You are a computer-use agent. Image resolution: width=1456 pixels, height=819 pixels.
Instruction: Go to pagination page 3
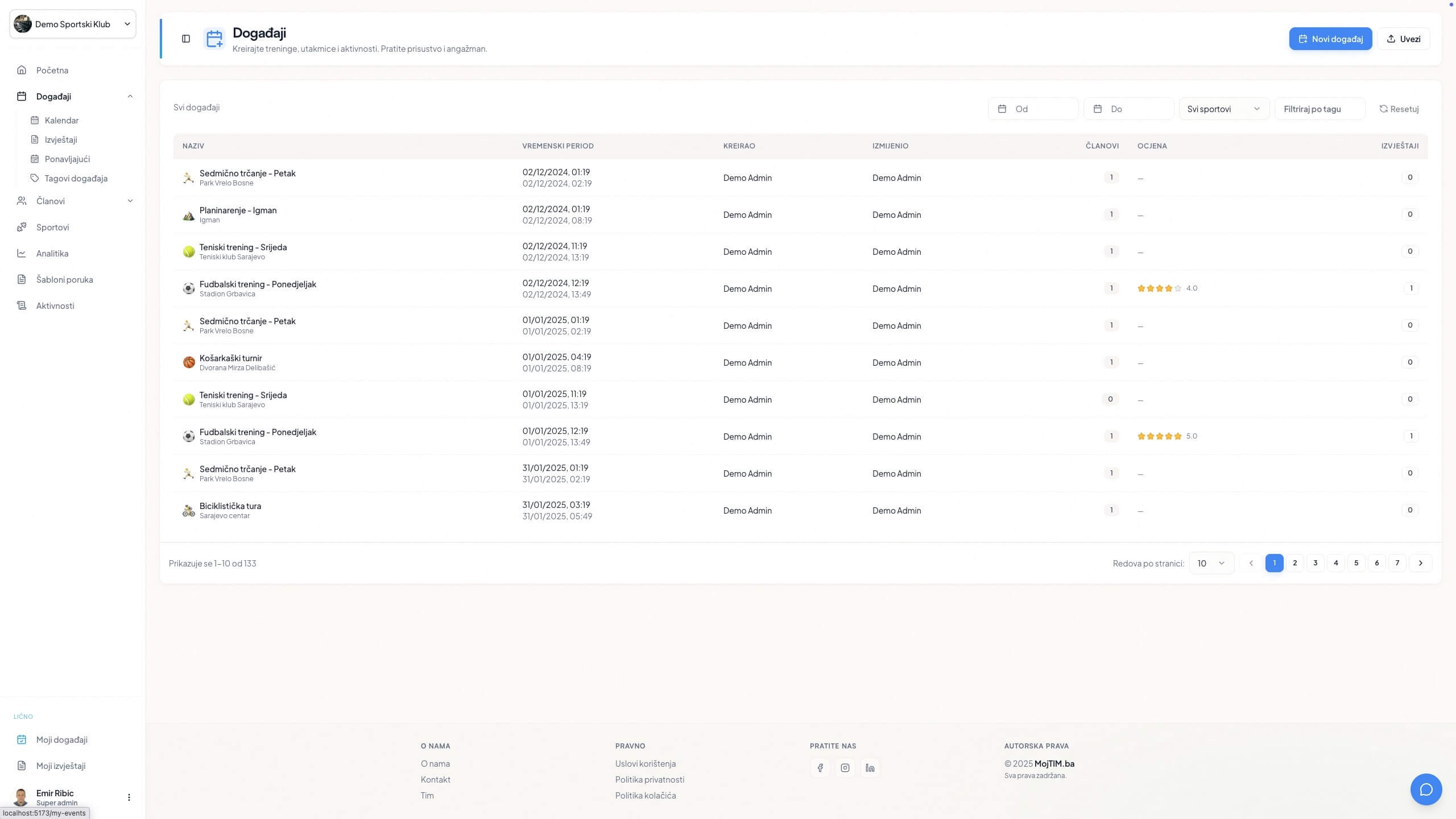(x=1316, y=563)
